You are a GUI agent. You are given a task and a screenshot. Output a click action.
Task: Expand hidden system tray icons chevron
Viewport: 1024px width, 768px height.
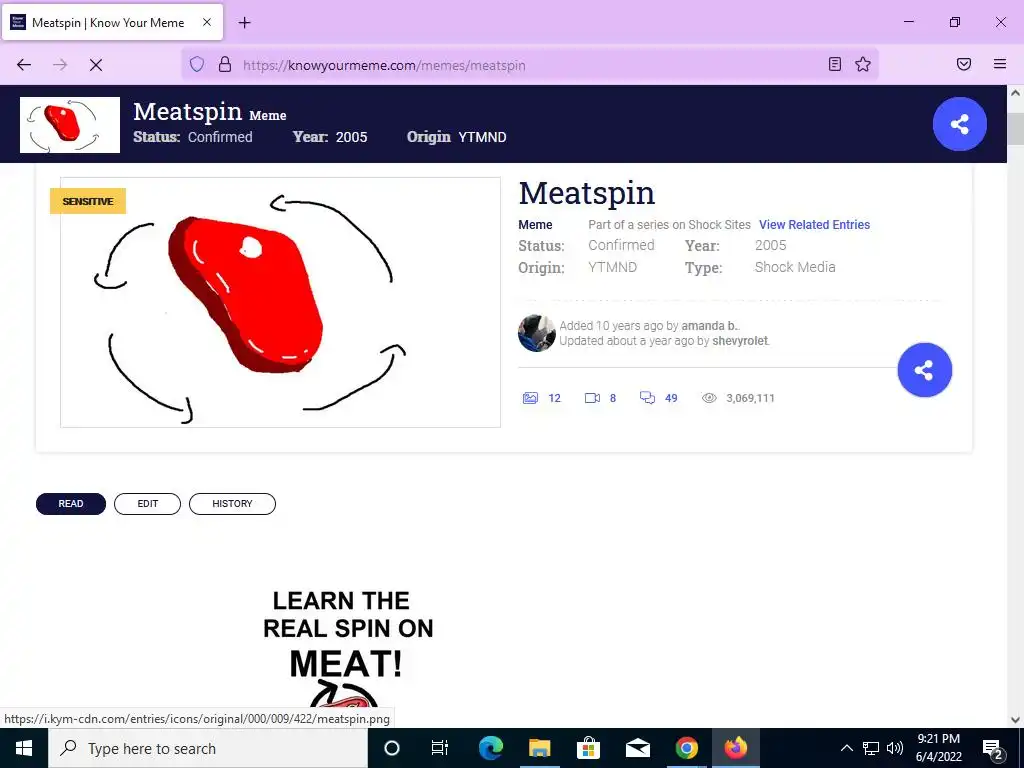tap(846, 748)
